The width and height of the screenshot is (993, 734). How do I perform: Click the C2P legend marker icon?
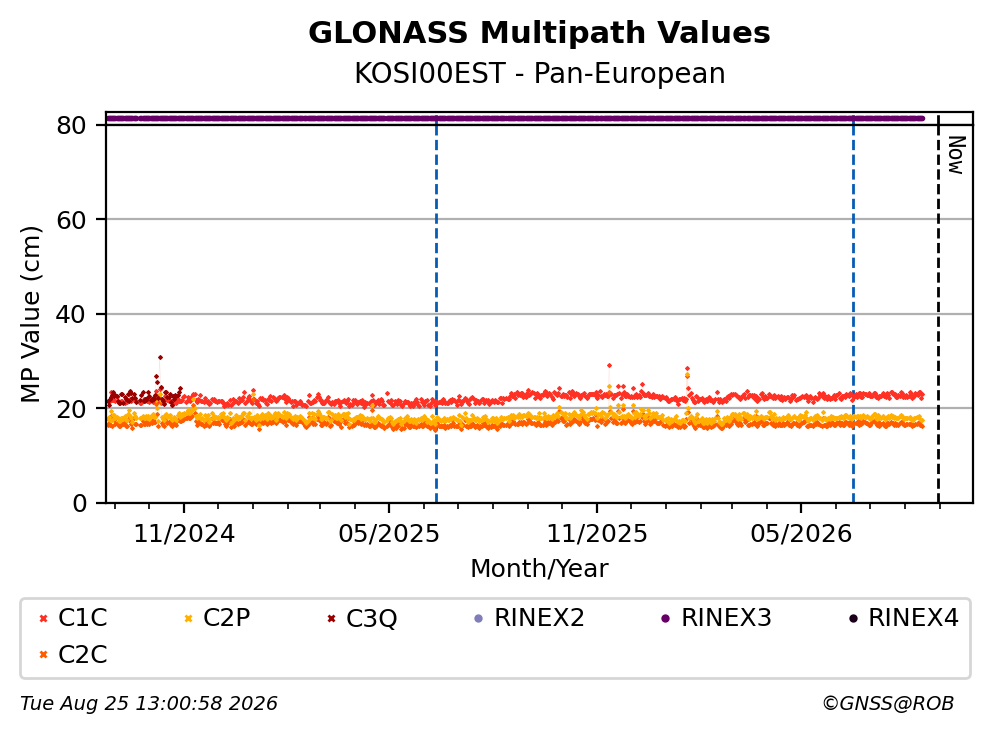coord(188,618)
